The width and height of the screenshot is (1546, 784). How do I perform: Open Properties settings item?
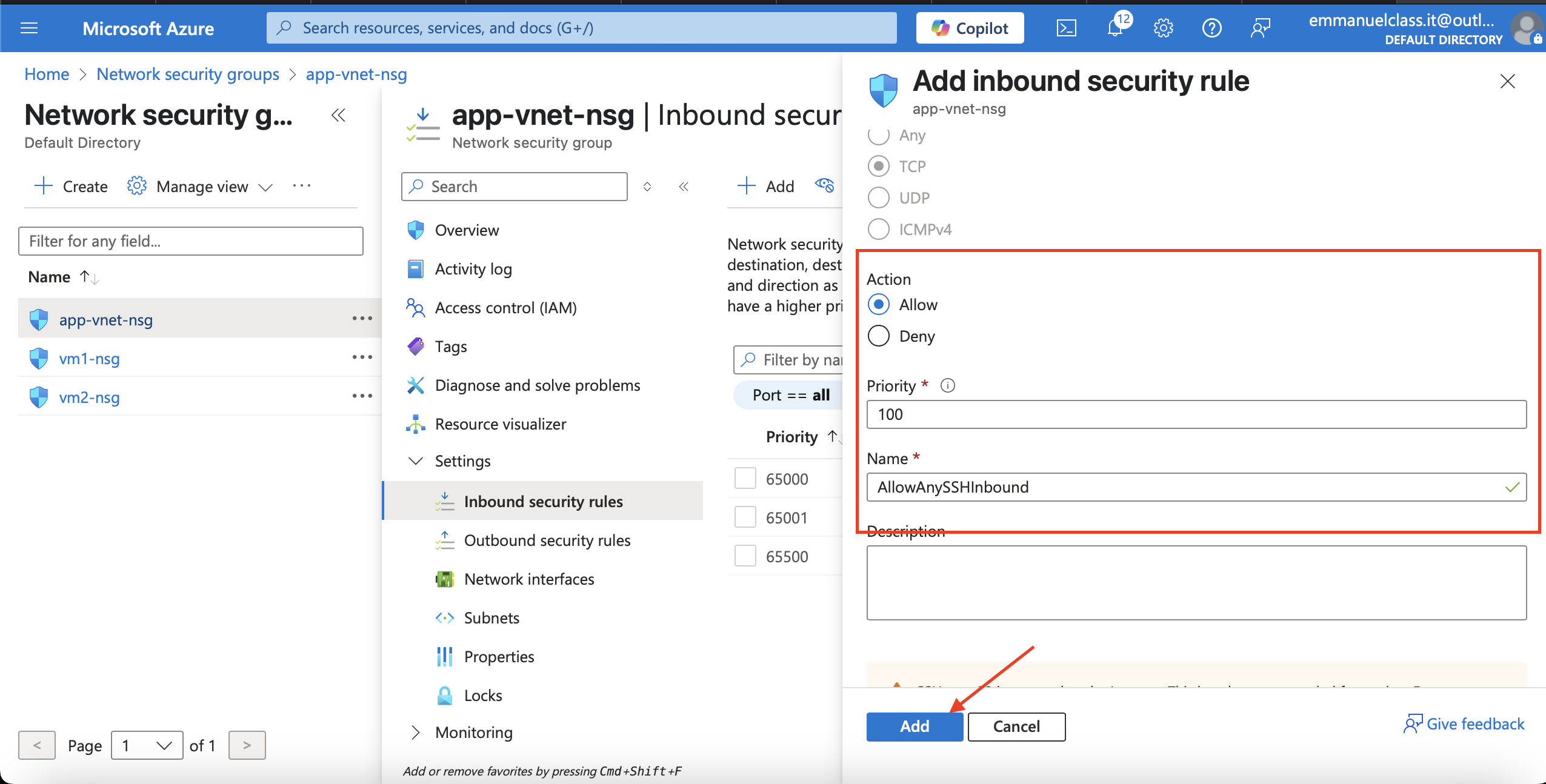coord(499,657)
